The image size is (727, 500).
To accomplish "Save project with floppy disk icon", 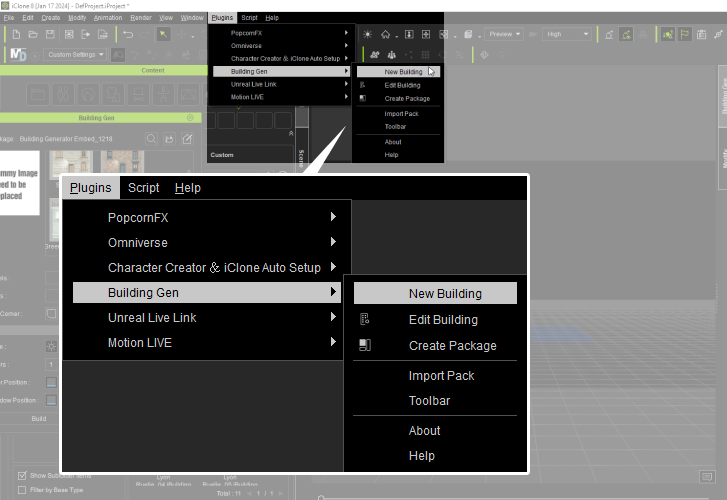I will tap(50, 34).
